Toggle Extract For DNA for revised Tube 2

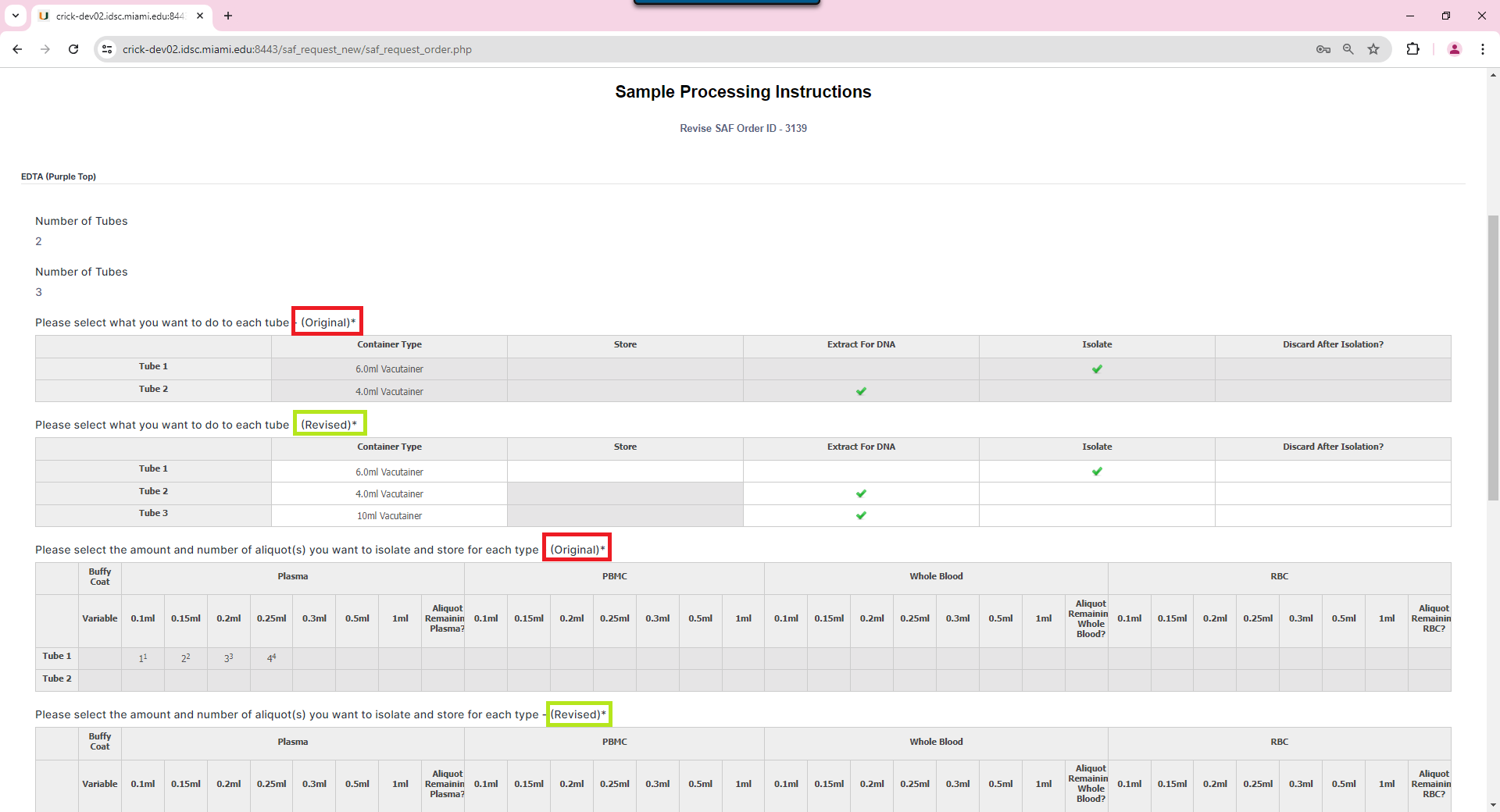(x=861, y=493)
